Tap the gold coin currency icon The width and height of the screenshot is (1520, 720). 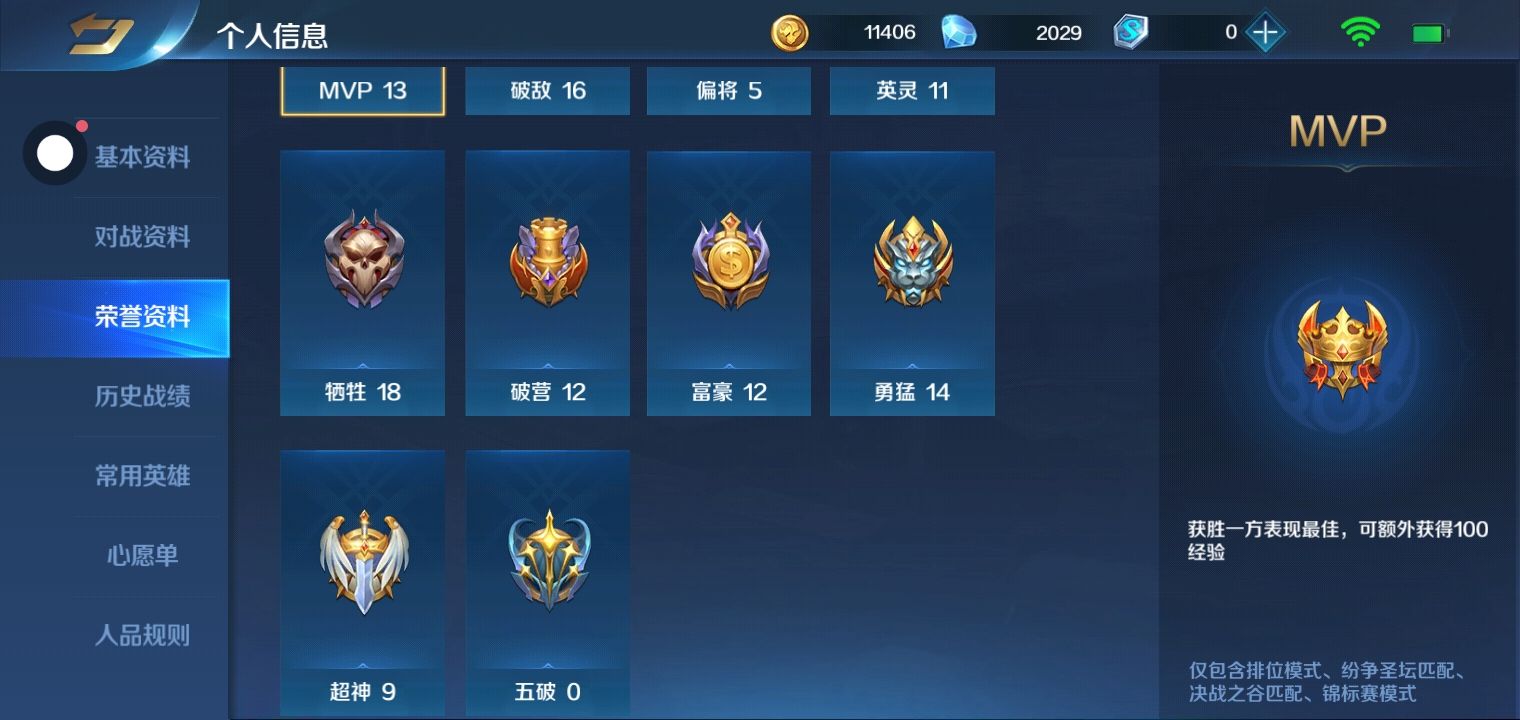pos(789,33)
